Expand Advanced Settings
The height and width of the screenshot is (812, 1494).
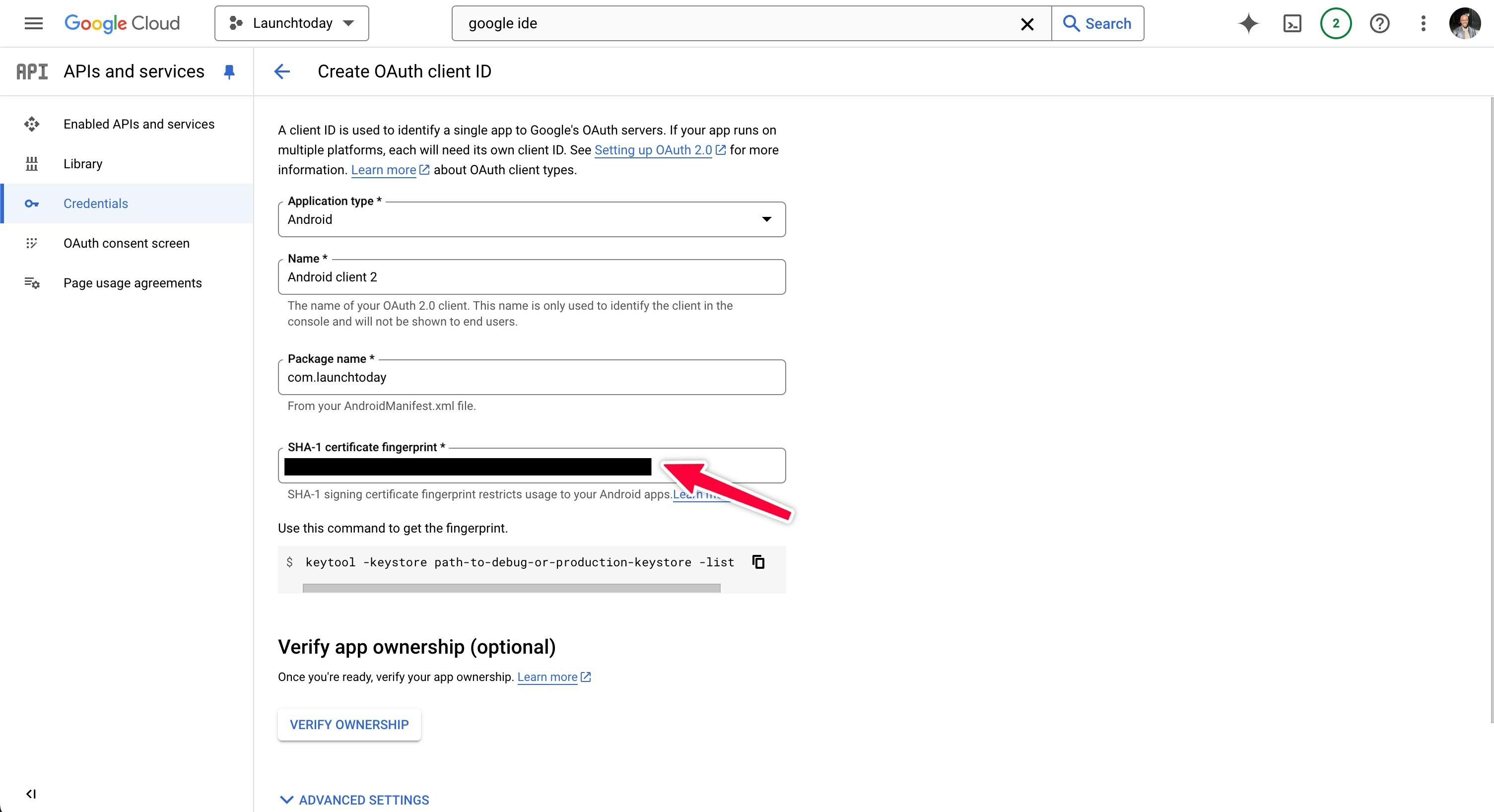(354, 799)
